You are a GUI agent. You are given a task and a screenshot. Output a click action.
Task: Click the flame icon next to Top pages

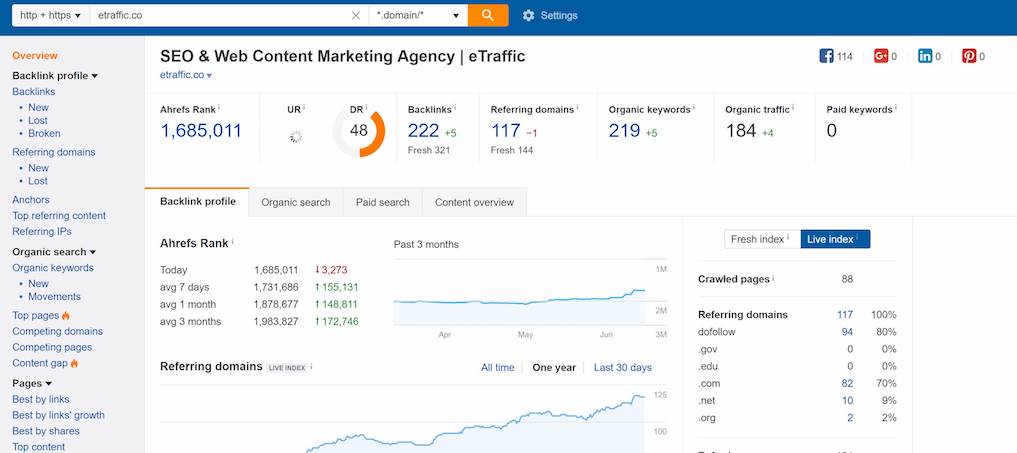[66, 315]
